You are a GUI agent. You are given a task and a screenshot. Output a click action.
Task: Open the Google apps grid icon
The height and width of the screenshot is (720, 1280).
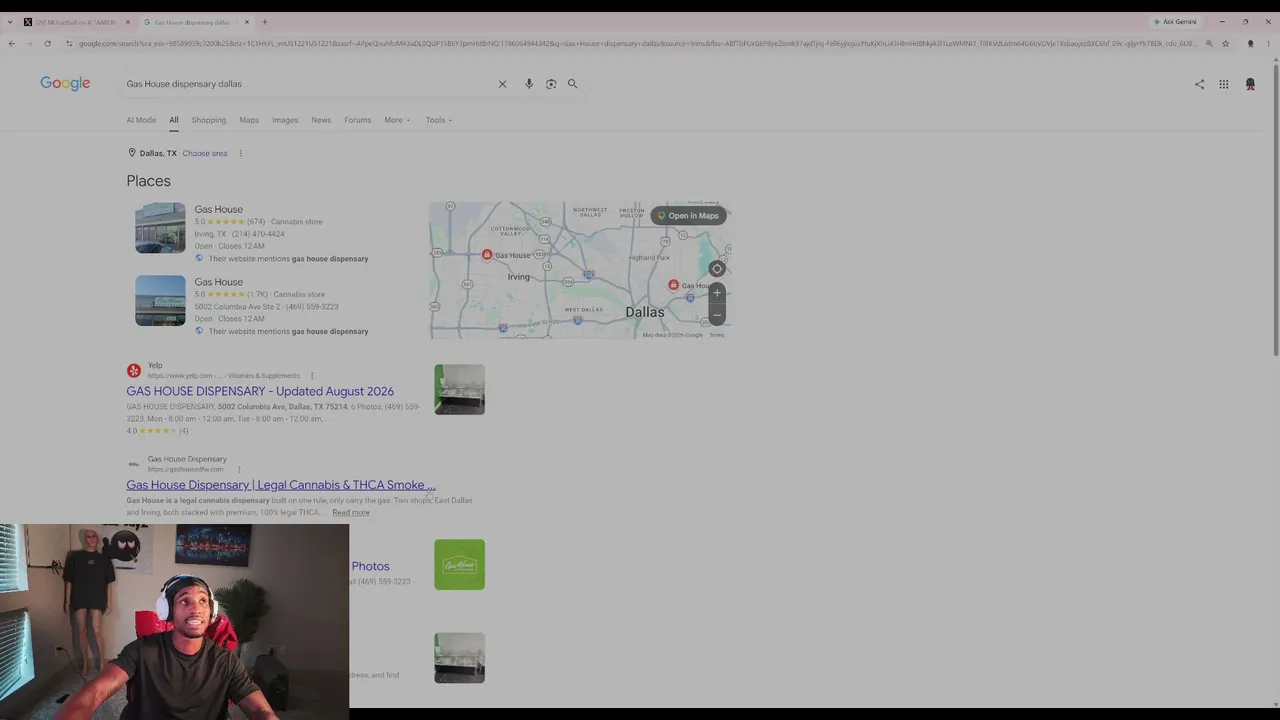point(1224,85)
